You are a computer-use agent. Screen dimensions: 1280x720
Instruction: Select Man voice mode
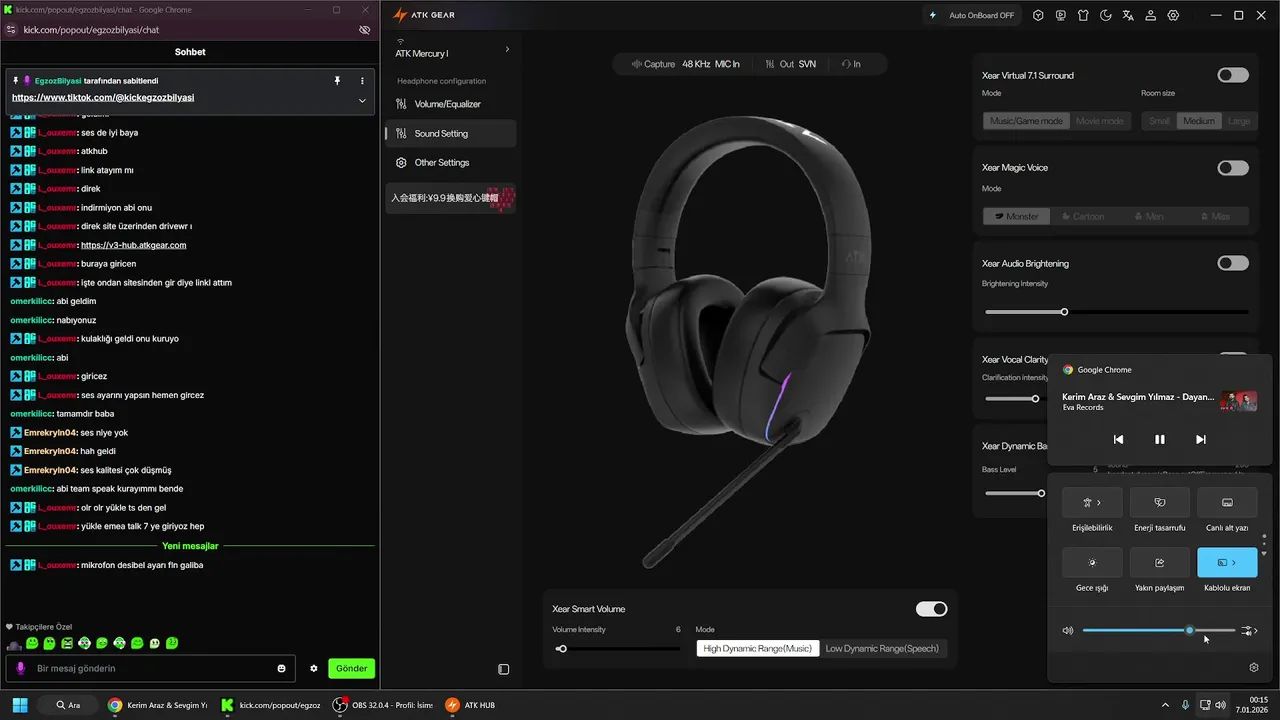coord(1150,216)
